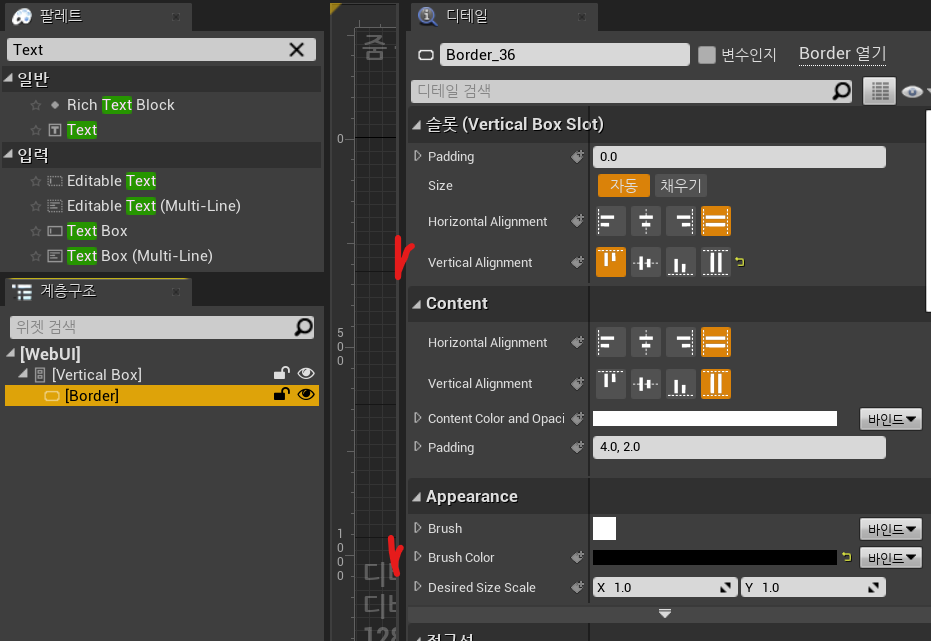Click the Border 열기 link
The width and height of the screenshot is (931, 641).
[842, 54]
